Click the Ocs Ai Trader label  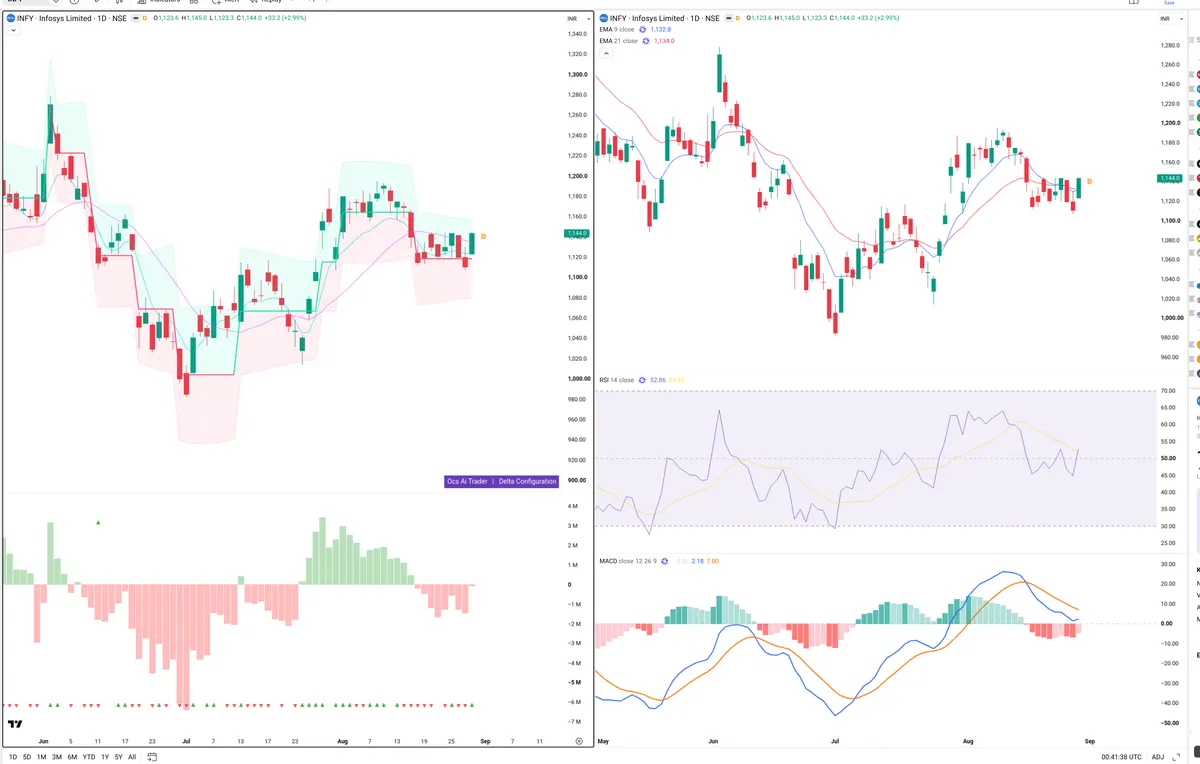pos(468,481)
